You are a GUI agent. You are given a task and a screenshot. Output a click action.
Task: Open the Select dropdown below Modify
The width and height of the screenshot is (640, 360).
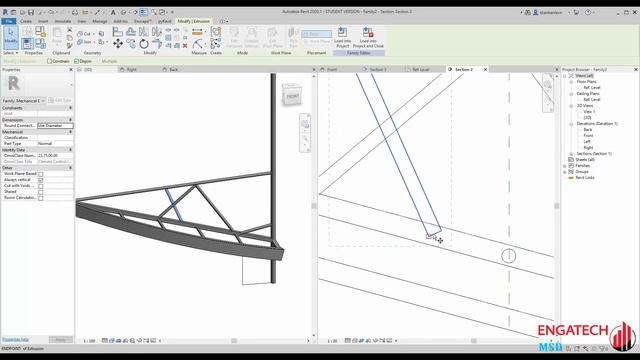pos(11,53)
